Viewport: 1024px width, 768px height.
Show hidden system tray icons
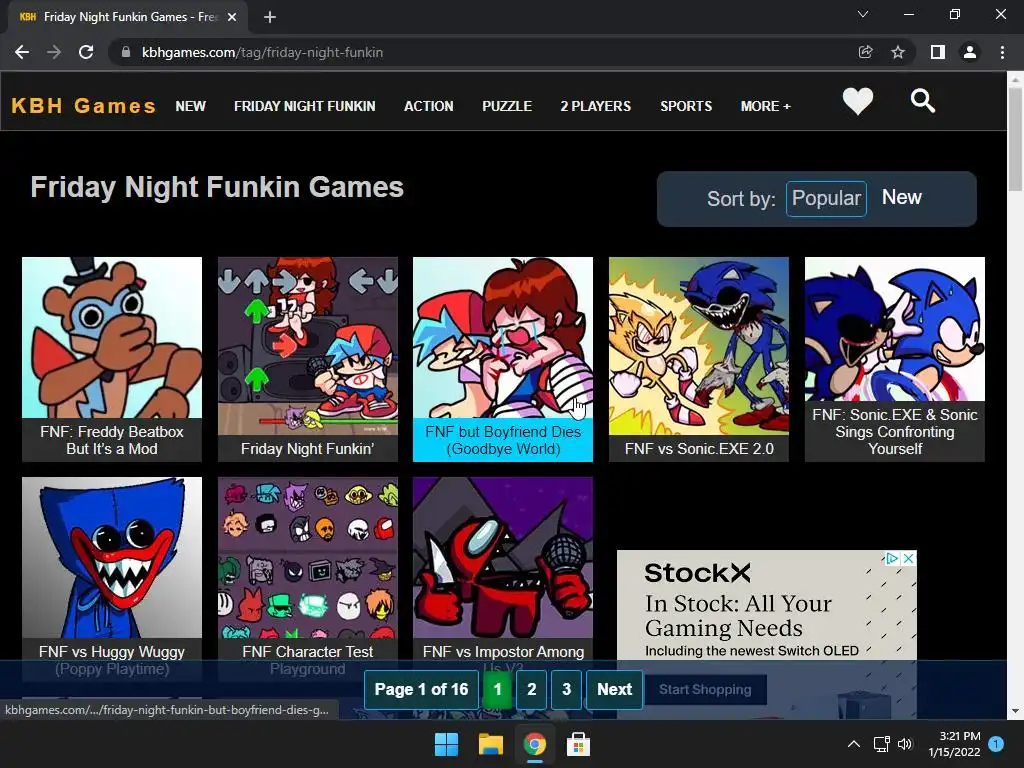(x=854, y=744)
